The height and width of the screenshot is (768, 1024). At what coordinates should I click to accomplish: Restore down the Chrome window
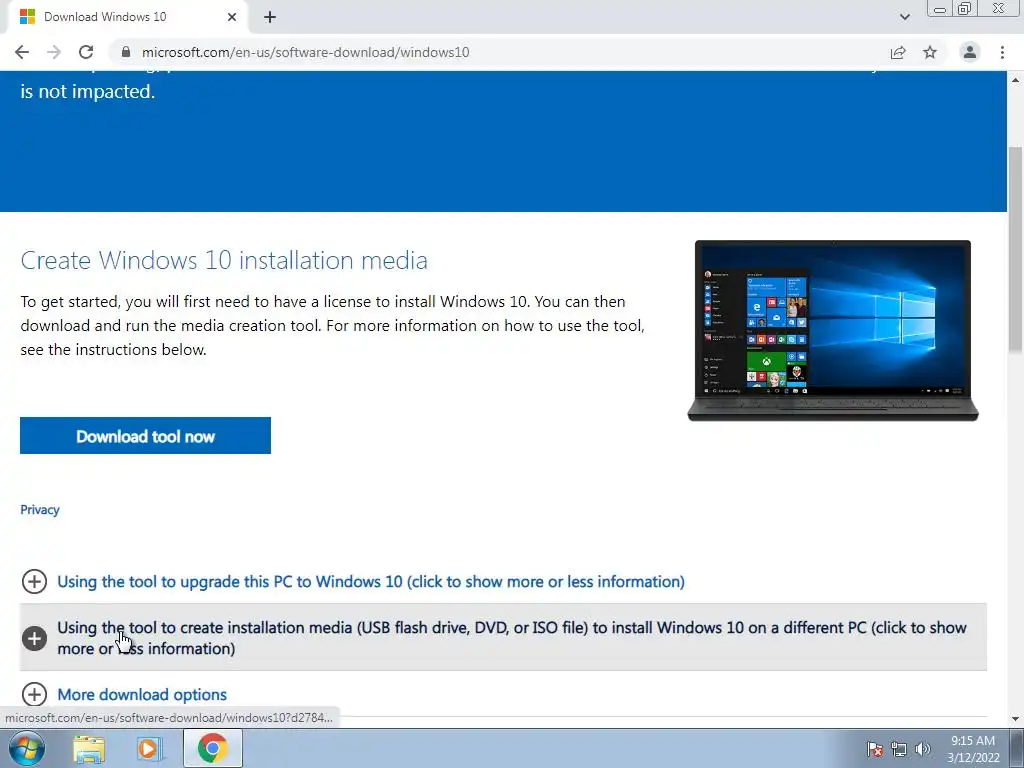coord(964,9)
